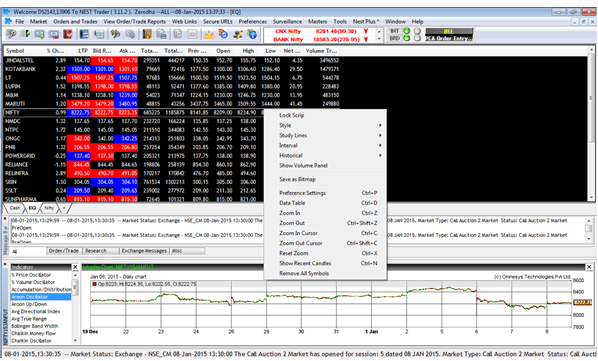Step index ticker down arrow

pos(379,39)
